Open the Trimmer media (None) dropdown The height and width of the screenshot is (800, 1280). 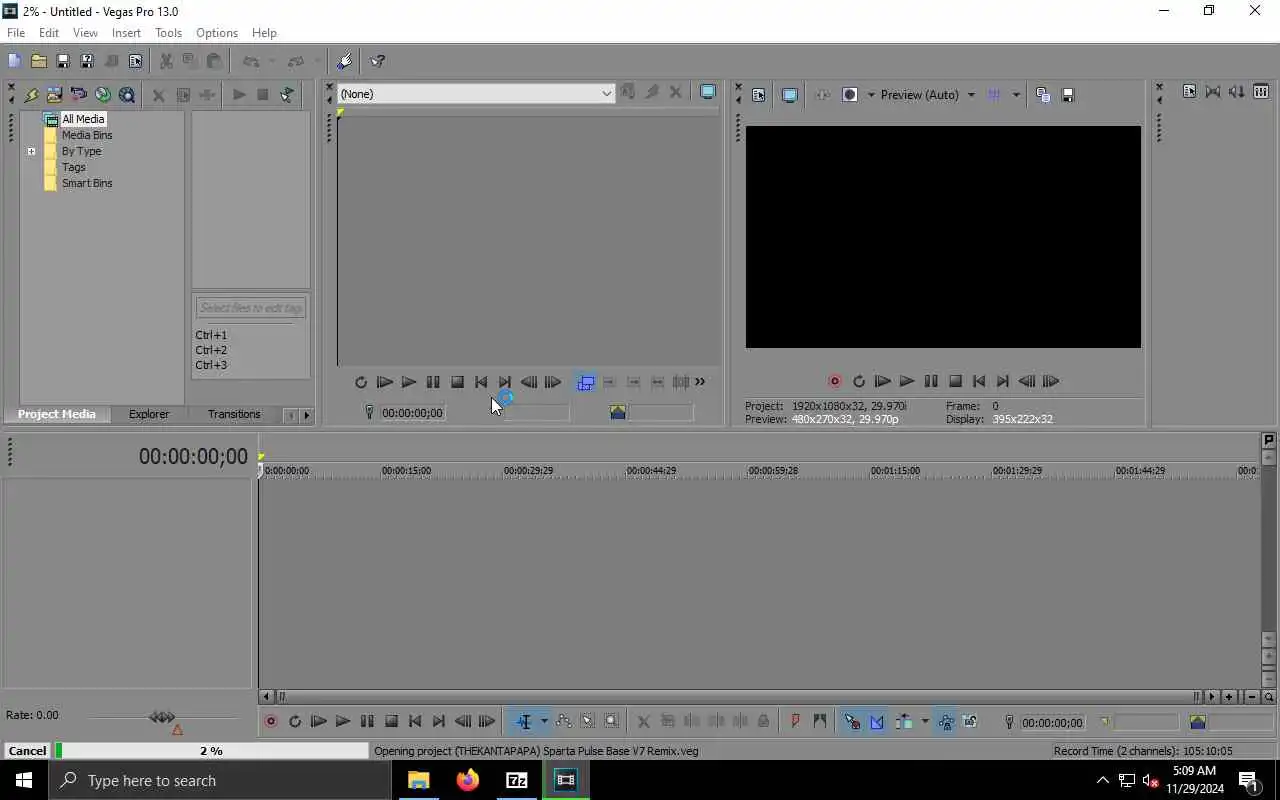click(x=606, y=93)
